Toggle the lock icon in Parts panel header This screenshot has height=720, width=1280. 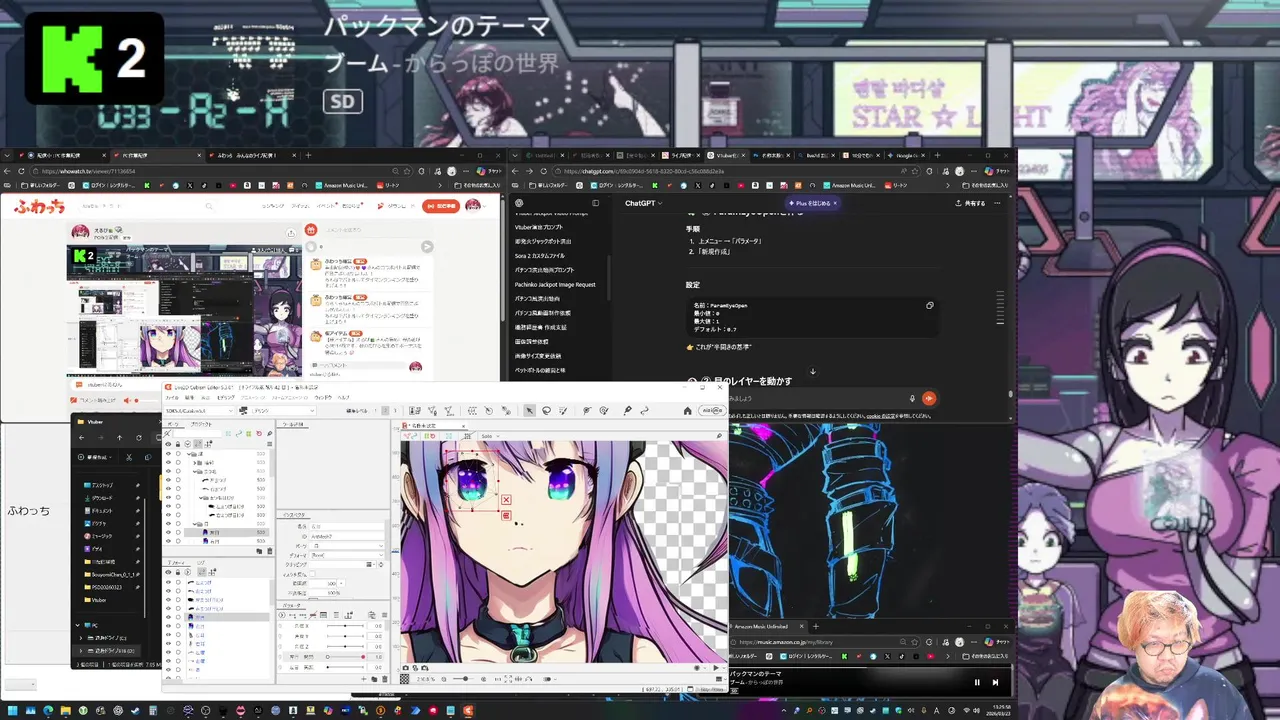click(x=178, y=444)
